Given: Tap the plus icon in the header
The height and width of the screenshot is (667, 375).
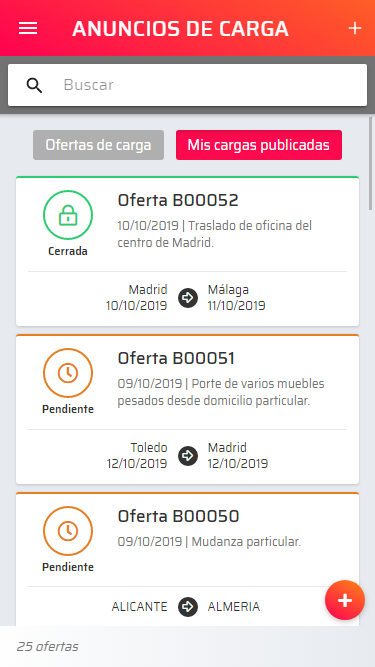Looking at the screenshot, I should tap(355, 29).
